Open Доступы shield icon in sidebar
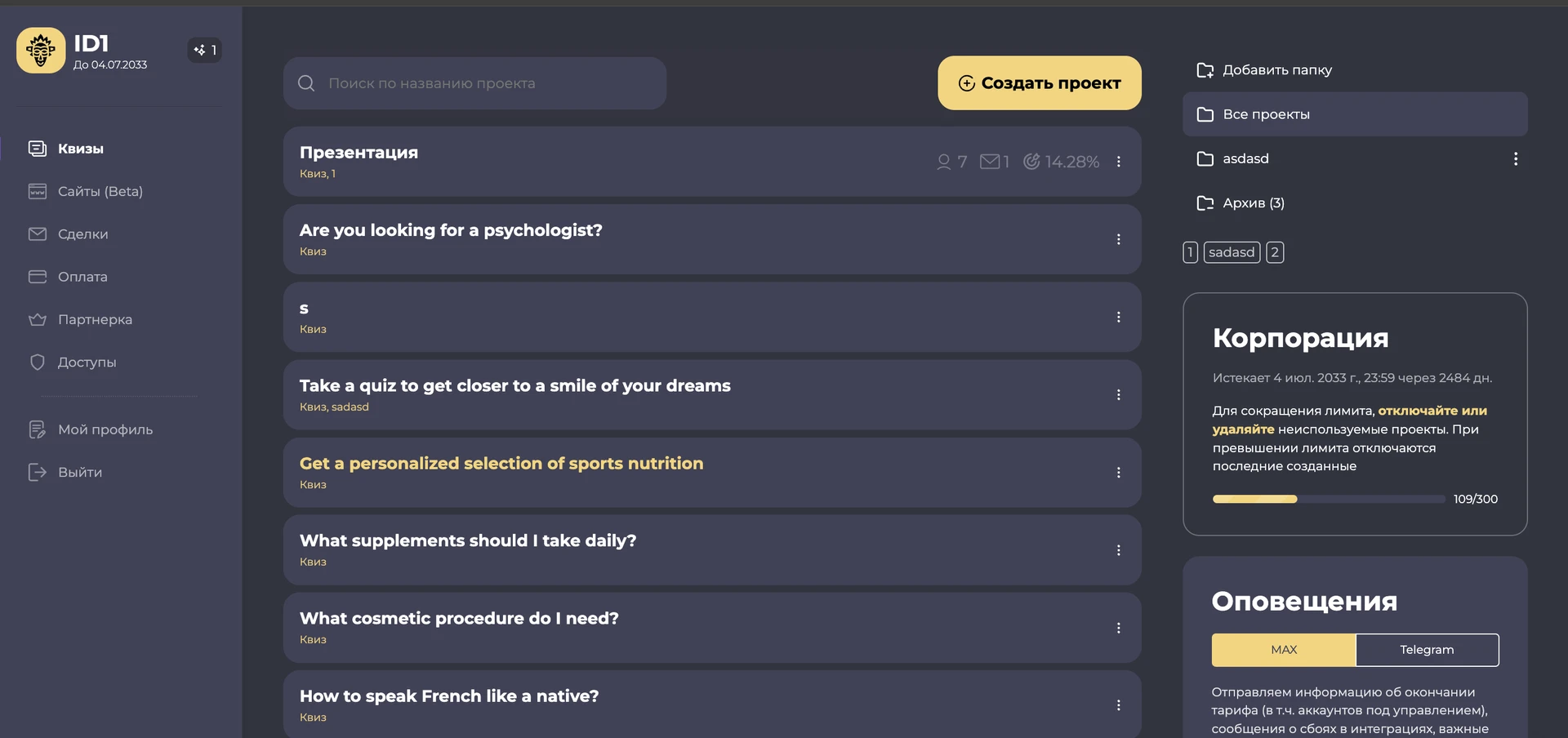 tap(38, 362)
